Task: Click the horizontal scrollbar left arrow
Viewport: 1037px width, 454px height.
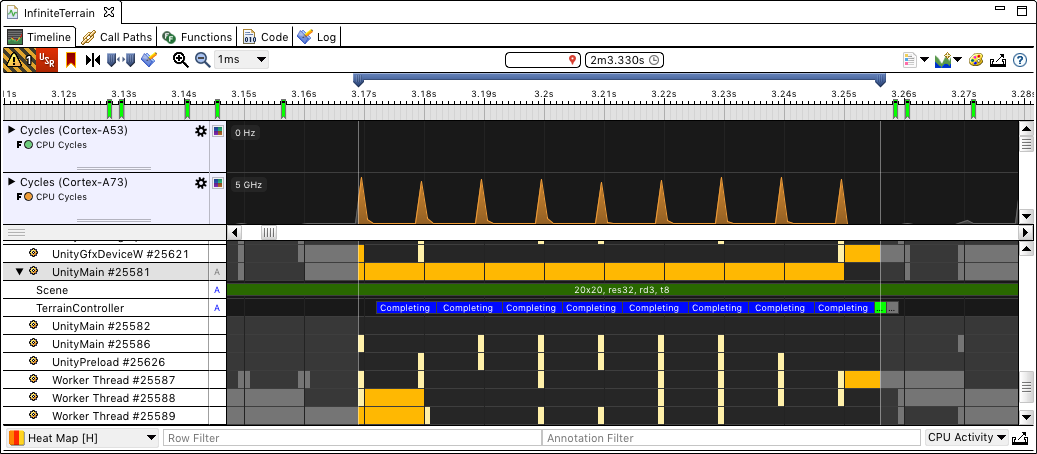Action: [235, 232]
